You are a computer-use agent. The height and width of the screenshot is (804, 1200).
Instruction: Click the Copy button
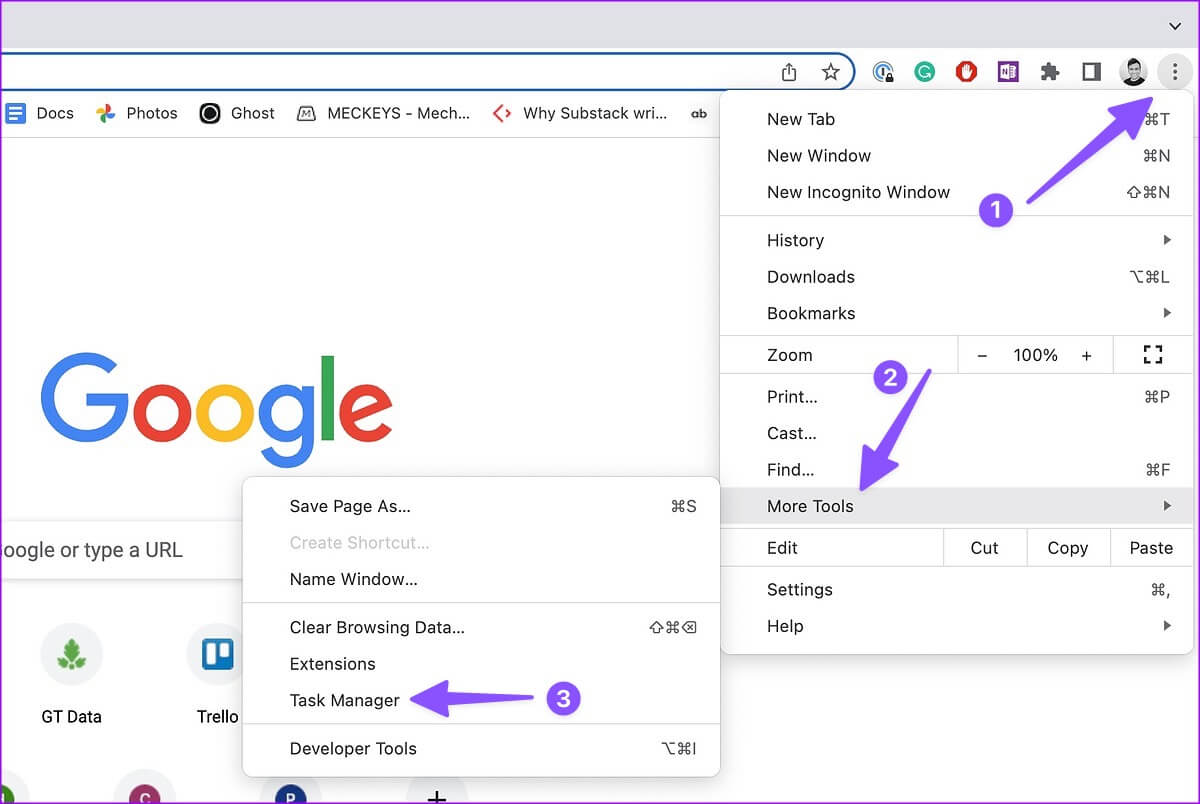[x=1068, y=548]
